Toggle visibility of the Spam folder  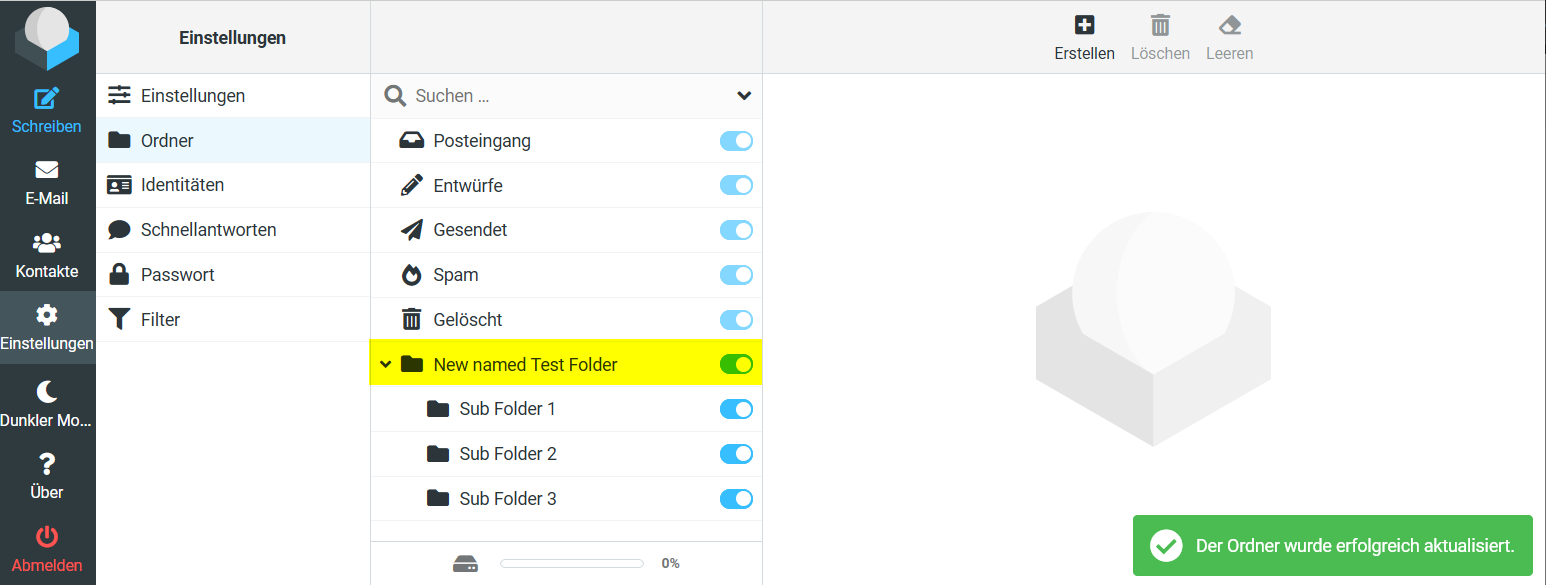tap(736, 275)
